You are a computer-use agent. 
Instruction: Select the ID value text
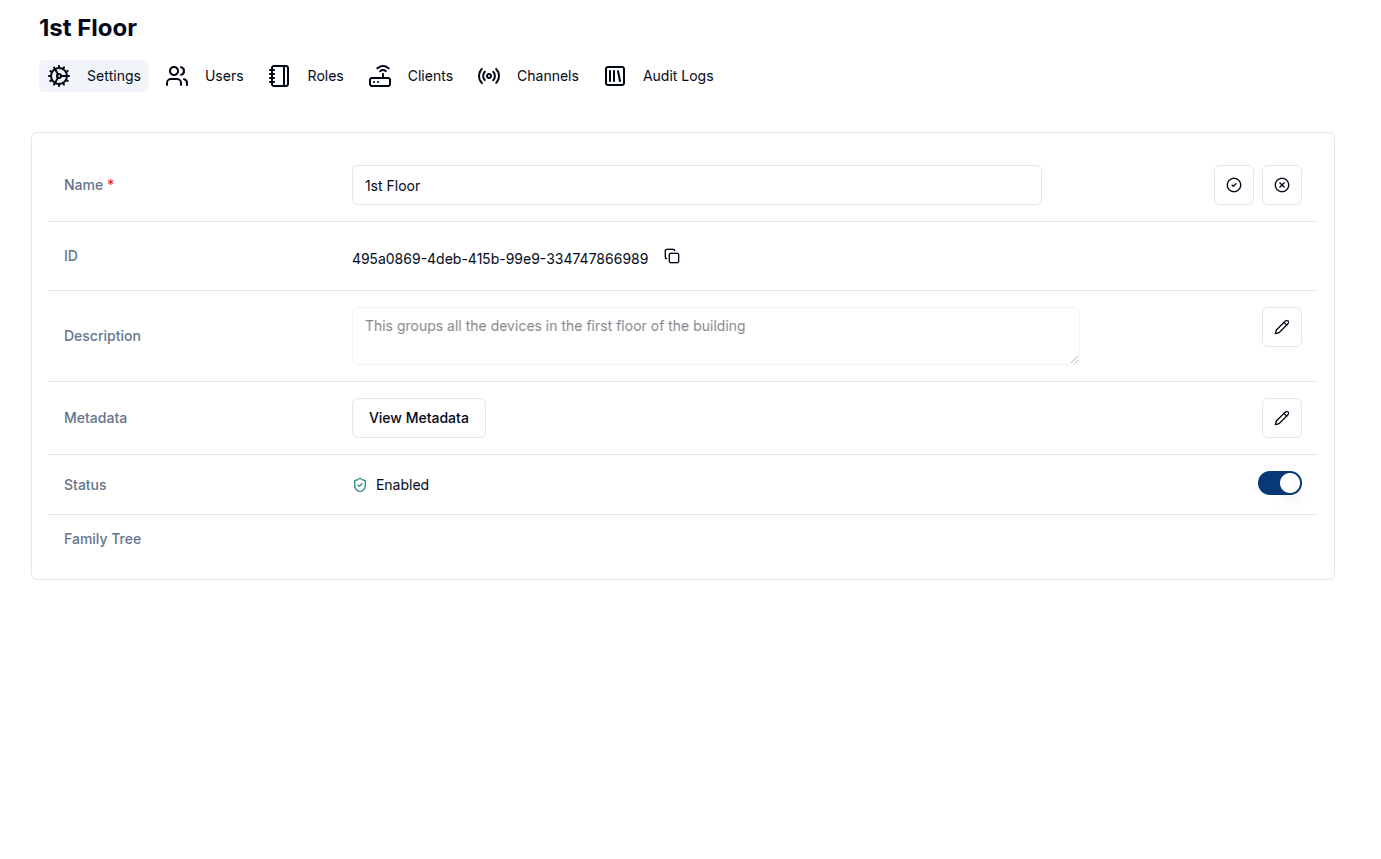point(500,259)
